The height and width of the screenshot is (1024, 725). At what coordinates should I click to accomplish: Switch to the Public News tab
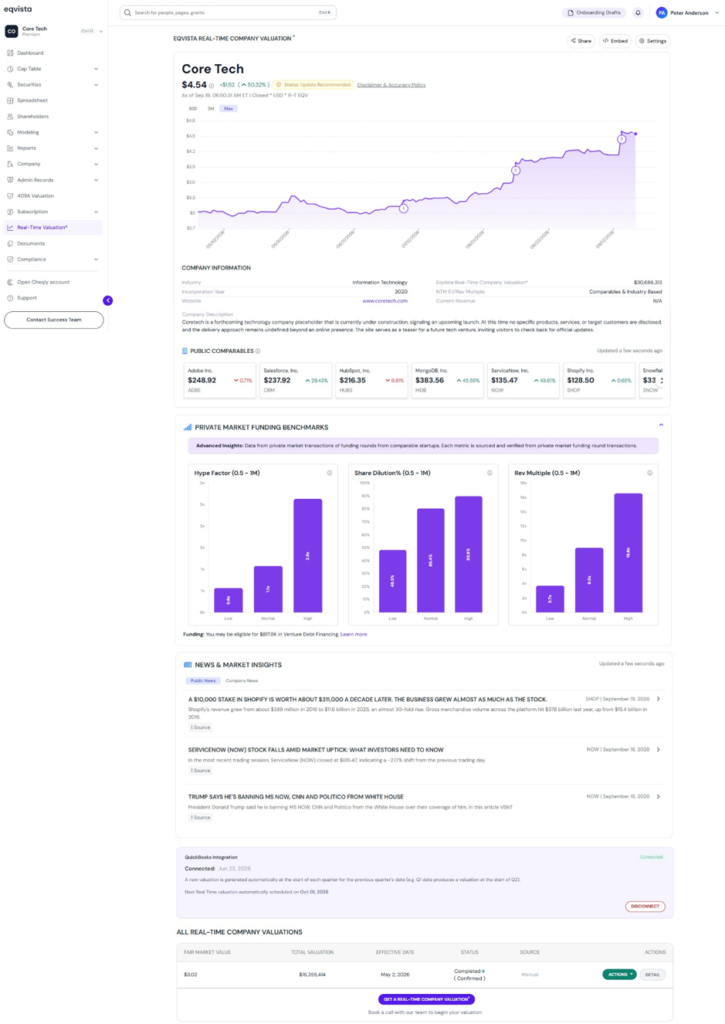coord(202,680)
